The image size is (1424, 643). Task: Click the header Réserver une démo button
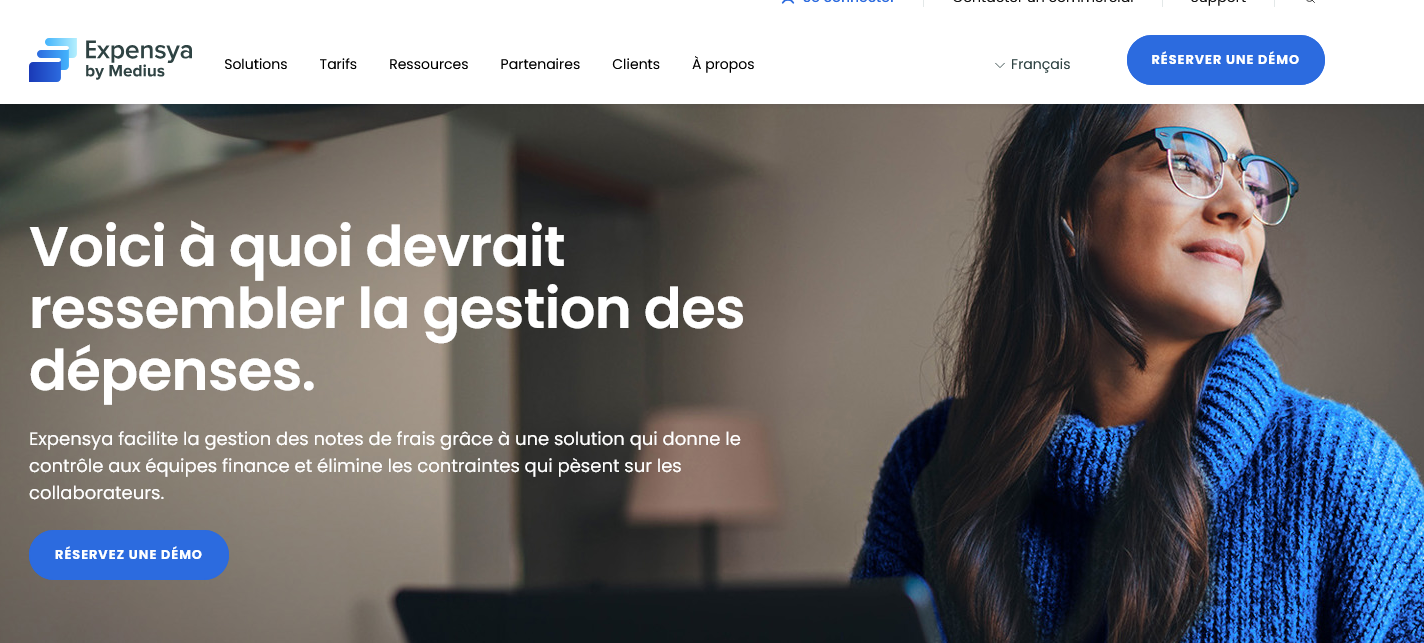[1225, 60]
